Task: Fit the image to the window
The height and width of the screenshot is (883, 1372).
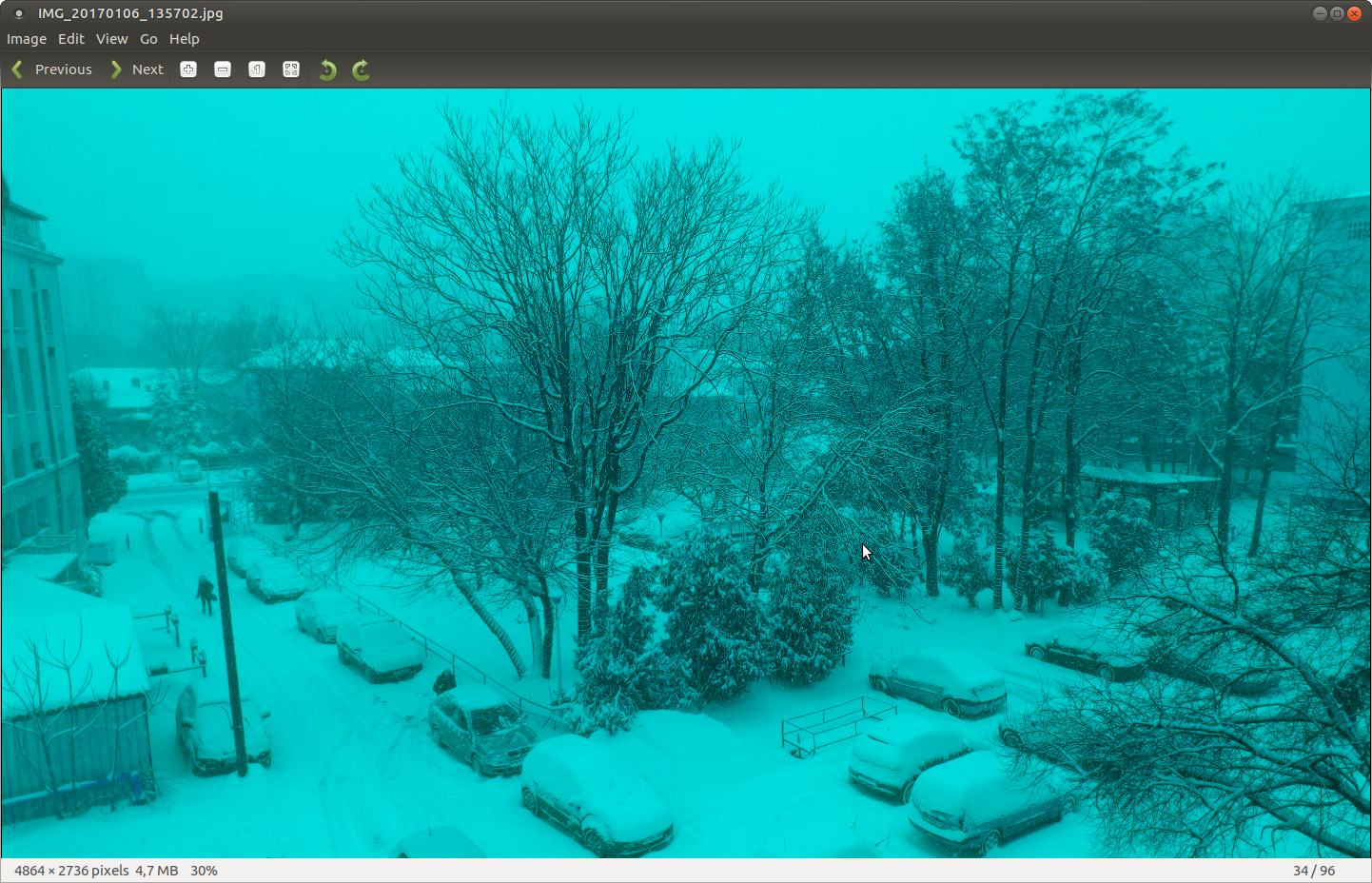Action: pos(291,69)
